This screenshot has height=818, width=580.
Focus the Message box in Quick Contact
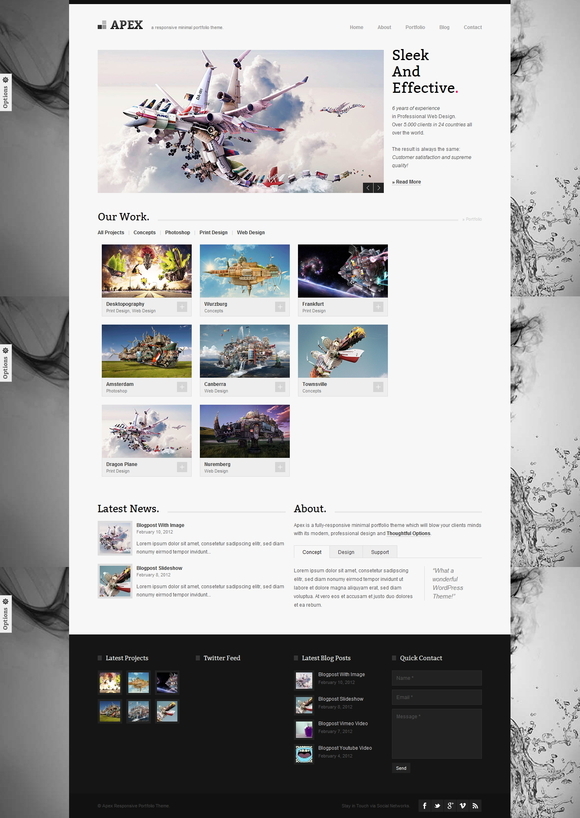click(437, 733)
